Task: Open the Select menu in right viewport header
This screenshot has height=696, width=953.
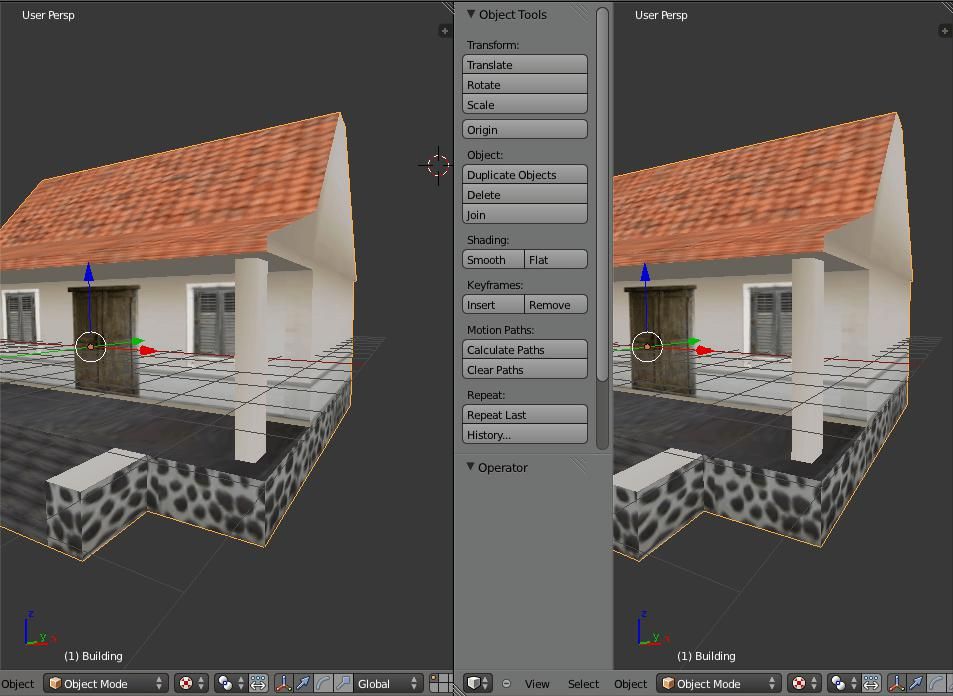Action: (x=583, y=684)
